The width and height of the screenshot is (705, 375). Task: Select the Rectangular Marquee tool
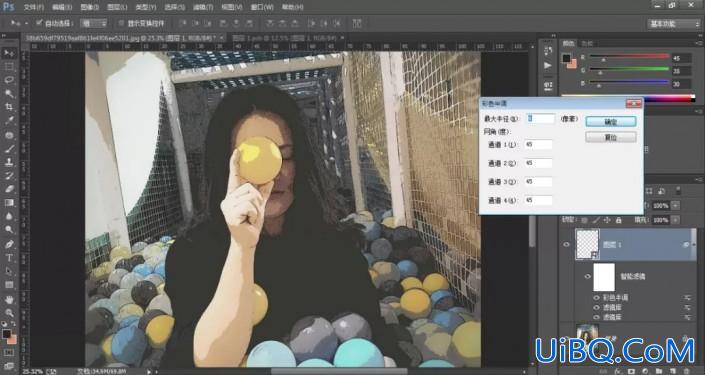coord(9,67)
